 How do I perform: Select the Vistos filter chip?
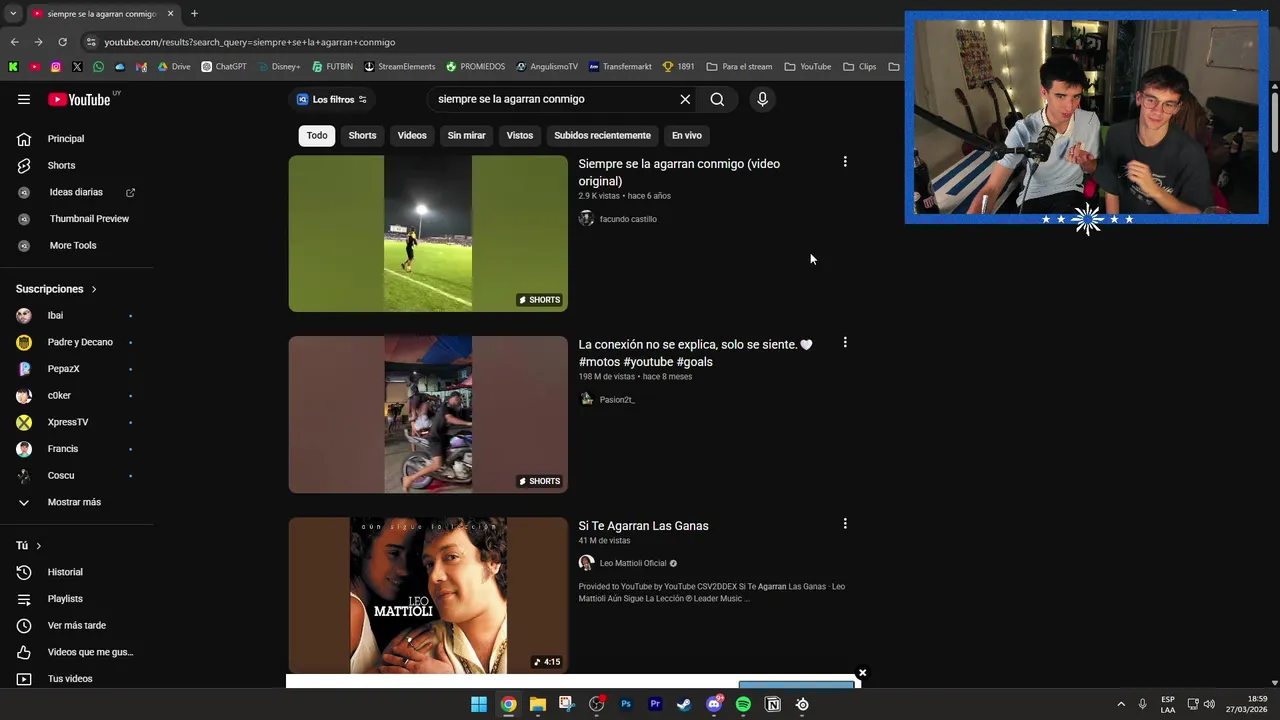[x=520, y=135]
